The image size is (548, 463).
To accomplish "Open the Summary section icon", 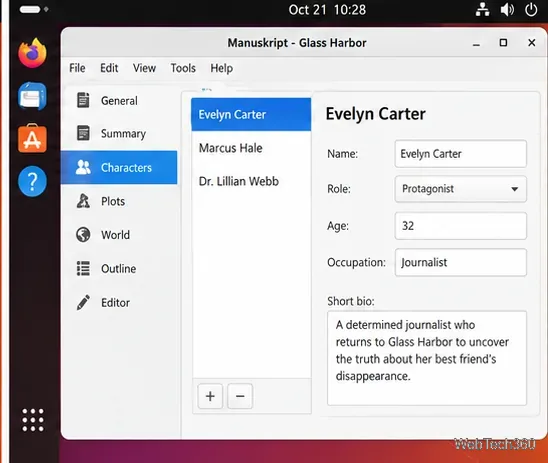I will (83, 133).
